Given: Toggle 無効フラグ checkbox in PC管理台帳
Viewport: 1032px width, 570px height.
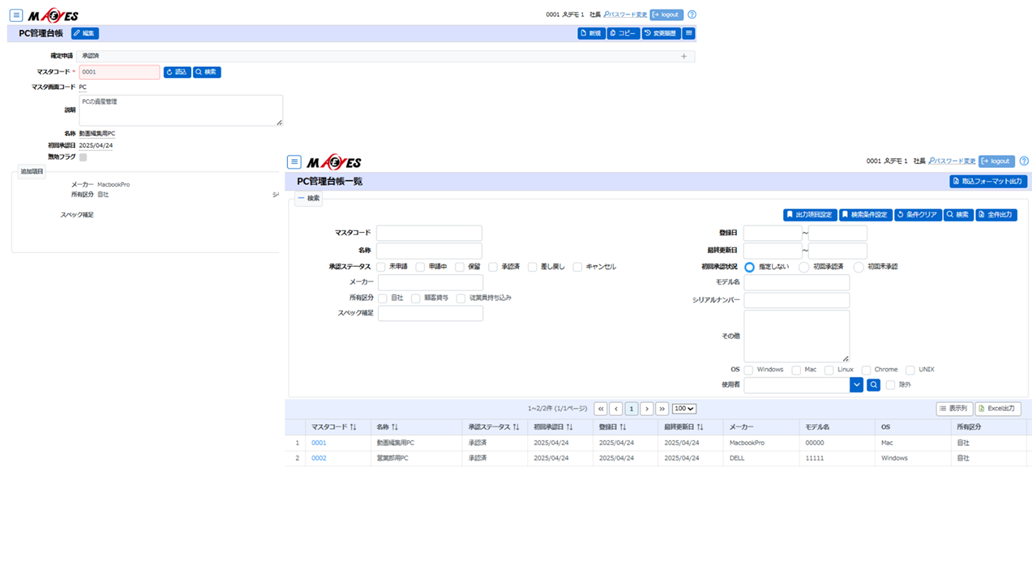Looking at the screenshot, I should [x=83, y=157].
